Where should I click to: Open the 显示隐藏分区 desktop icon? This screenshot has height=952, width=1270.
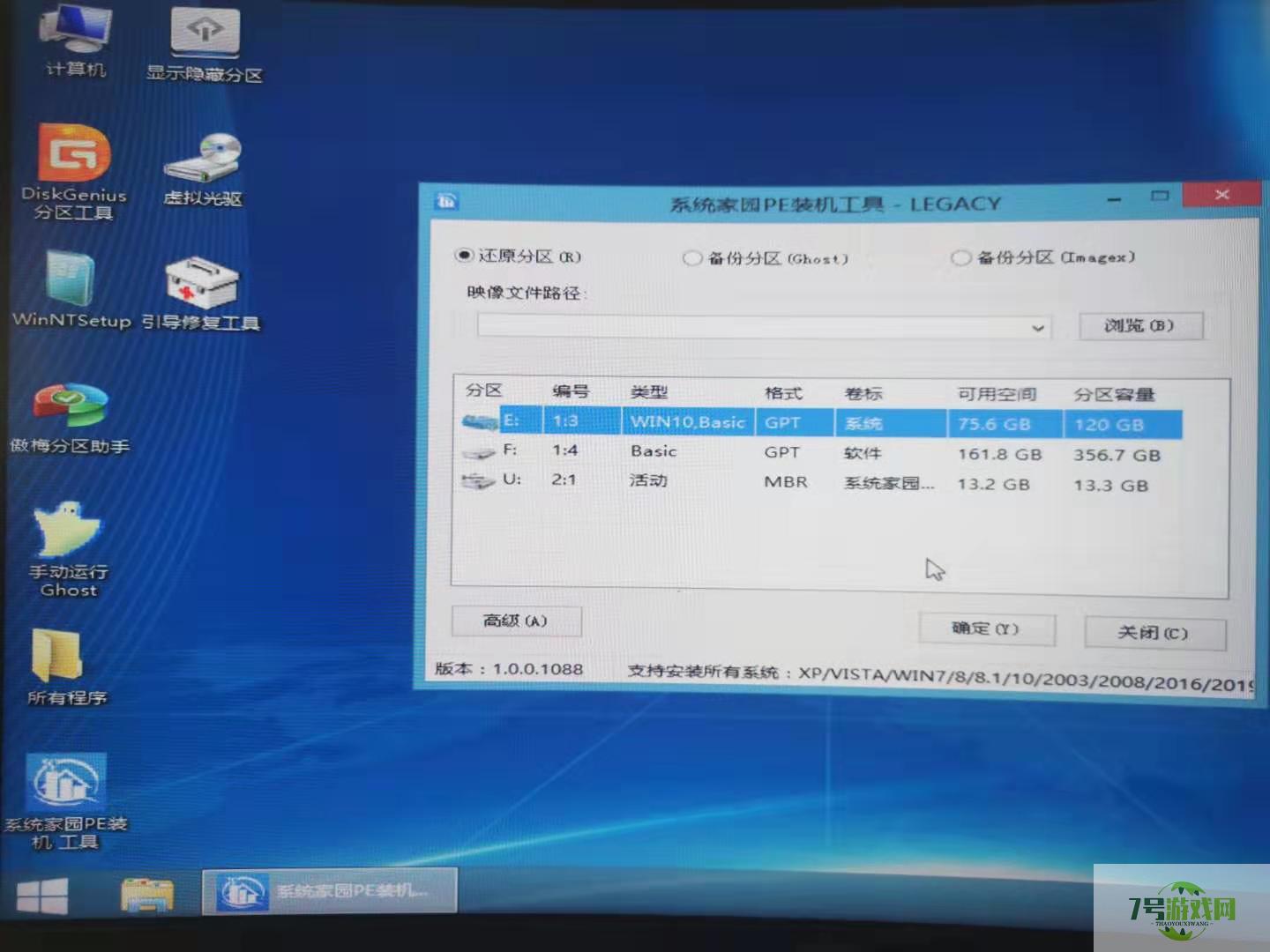pyautogui.click(x=205, y=44)
